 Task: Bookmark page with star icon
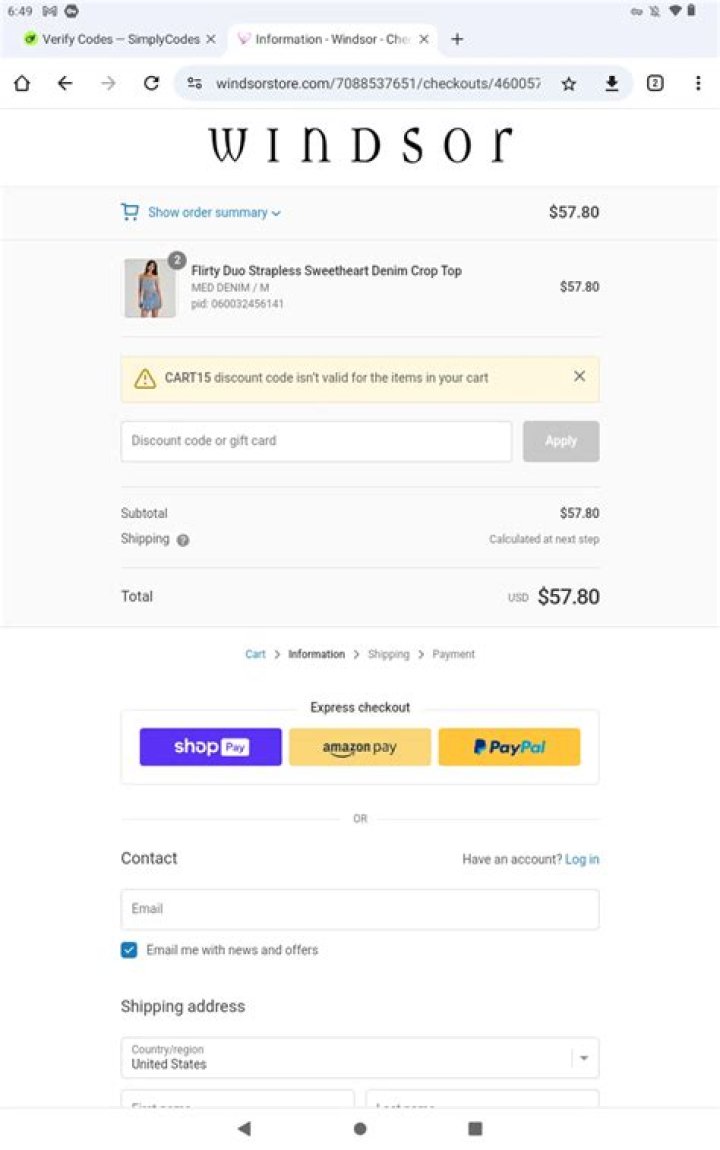(x=569, y=84)
